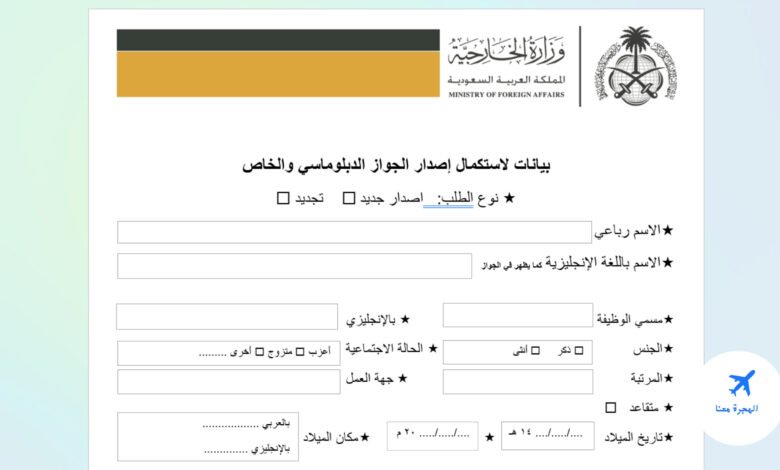Tick the متزوج (married) marital status checkbox
Screen dimensions: 780x470
(x=260, y=352)
